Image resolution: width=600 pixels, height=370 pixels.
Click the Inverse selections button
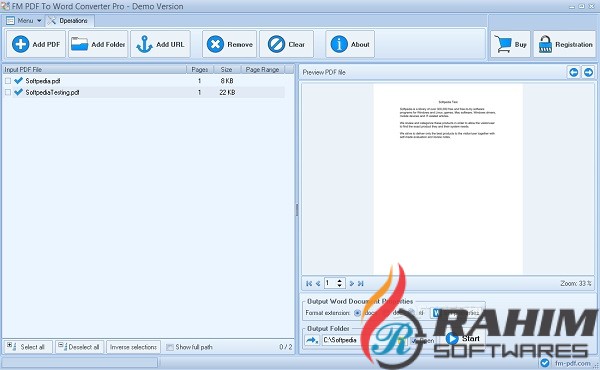pos(133,347)
